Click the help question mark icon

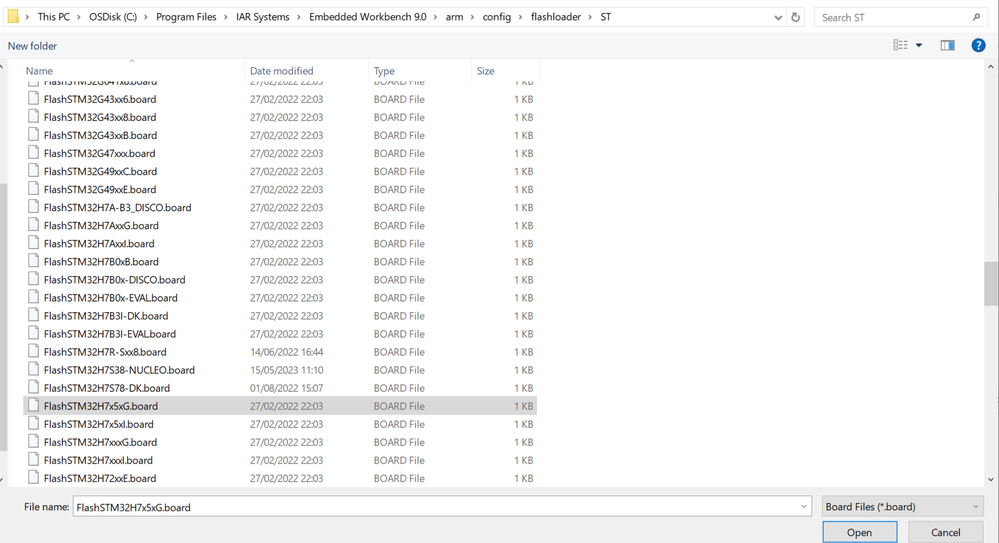tap(978, 45)
